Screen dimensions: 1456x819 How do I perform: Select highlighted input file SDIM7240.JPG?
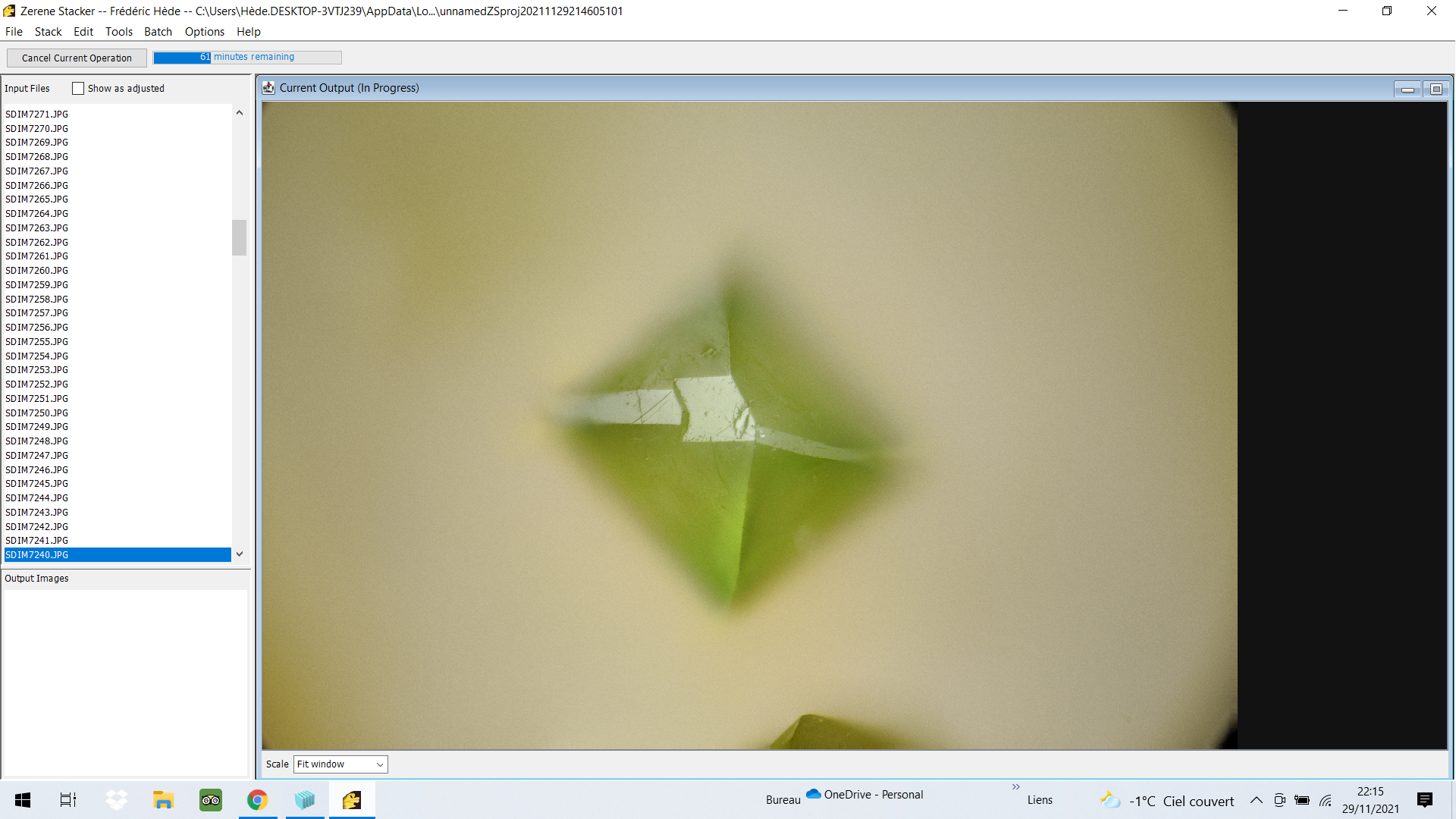pos(118,555)
